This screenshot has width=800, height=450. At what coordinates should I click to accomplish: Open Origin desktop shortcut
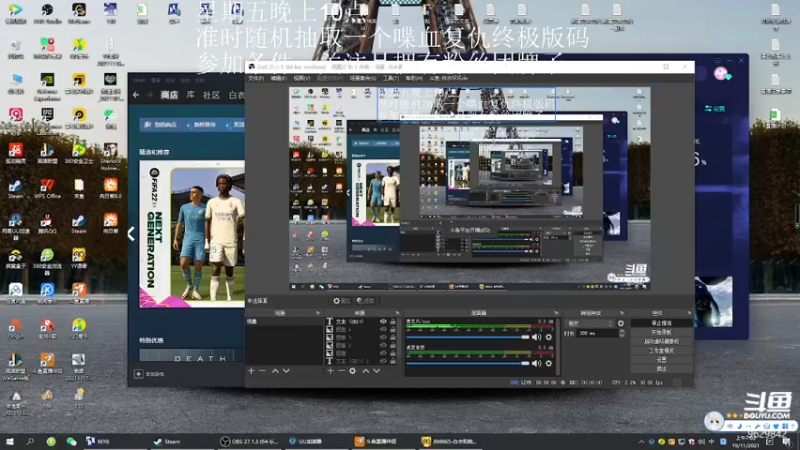pyautogui.click(x=15, y=329)
